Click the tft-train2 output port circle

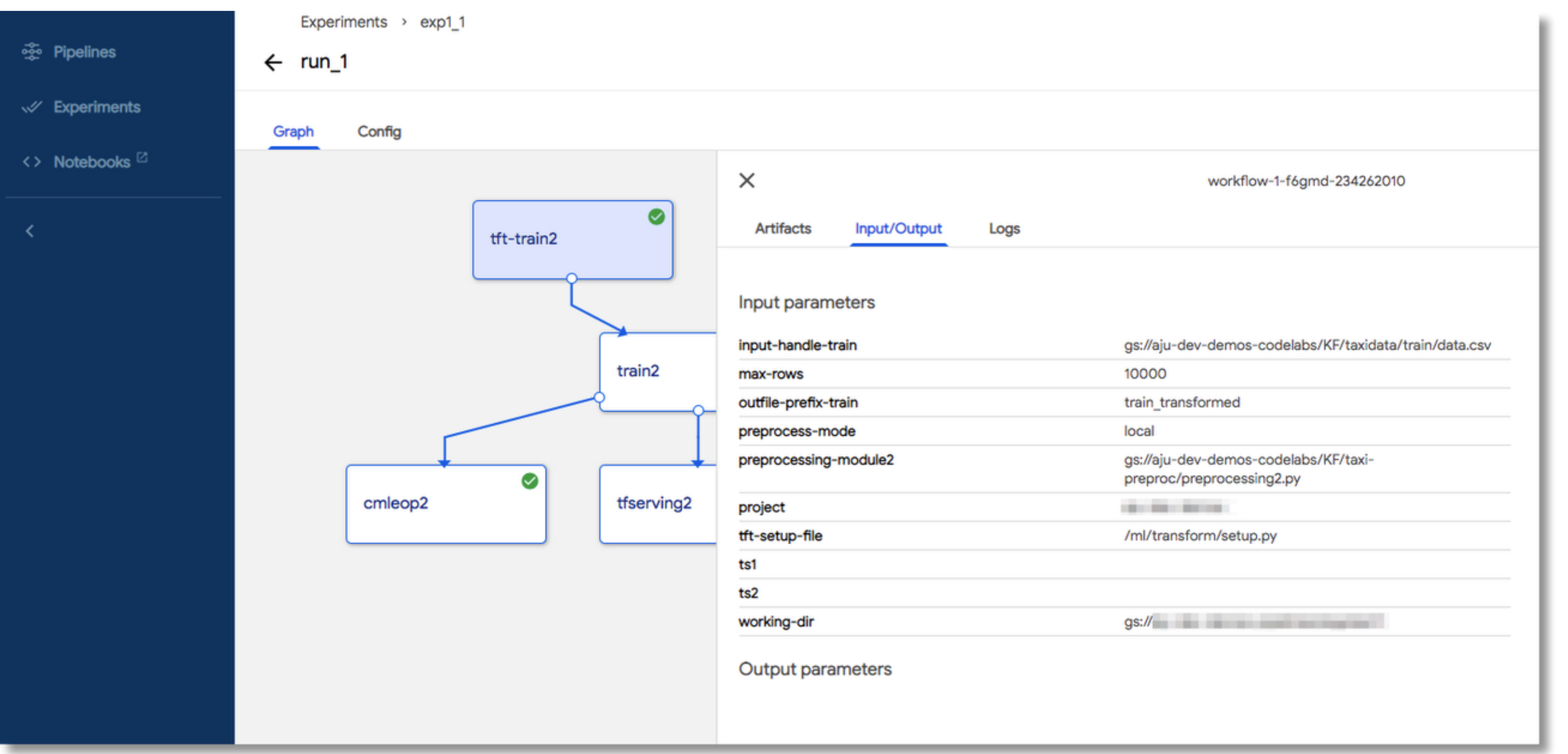coord(572,279)
